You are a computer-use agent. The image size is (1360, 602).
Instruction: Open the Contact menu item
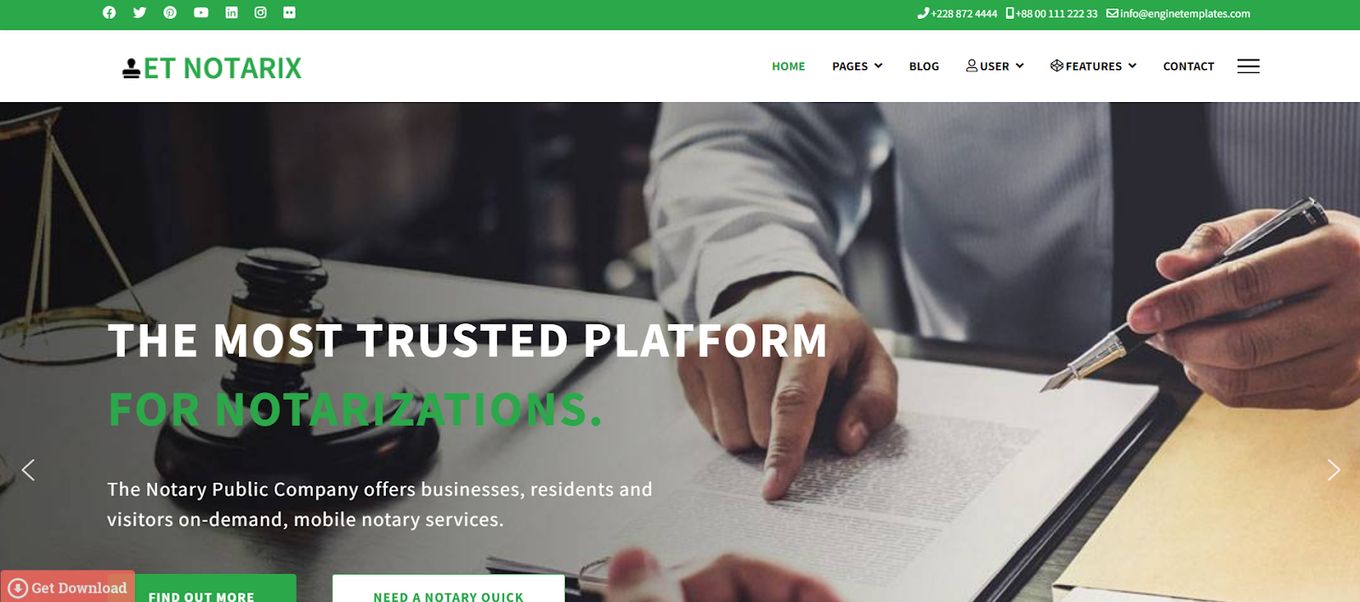point(1188,66)
